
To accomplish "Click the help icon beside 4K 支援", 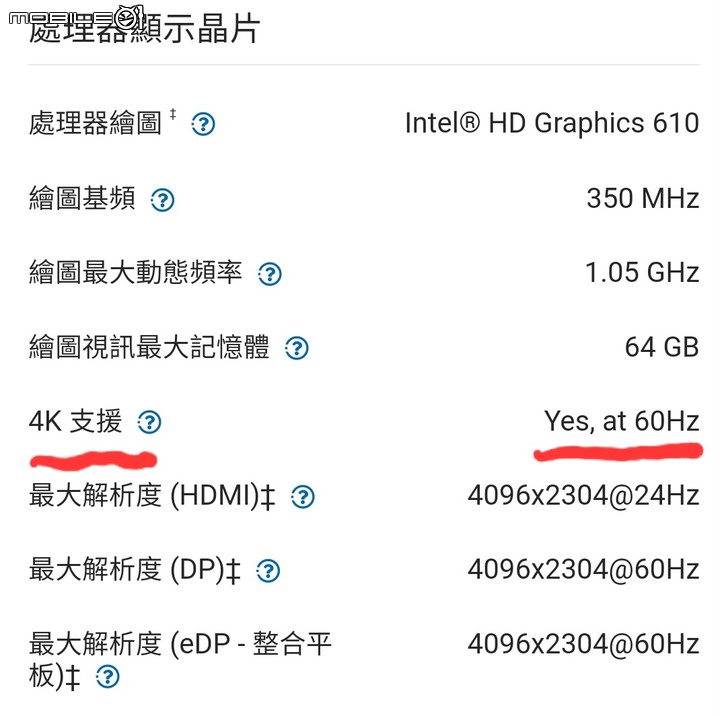I will (149, 422).
